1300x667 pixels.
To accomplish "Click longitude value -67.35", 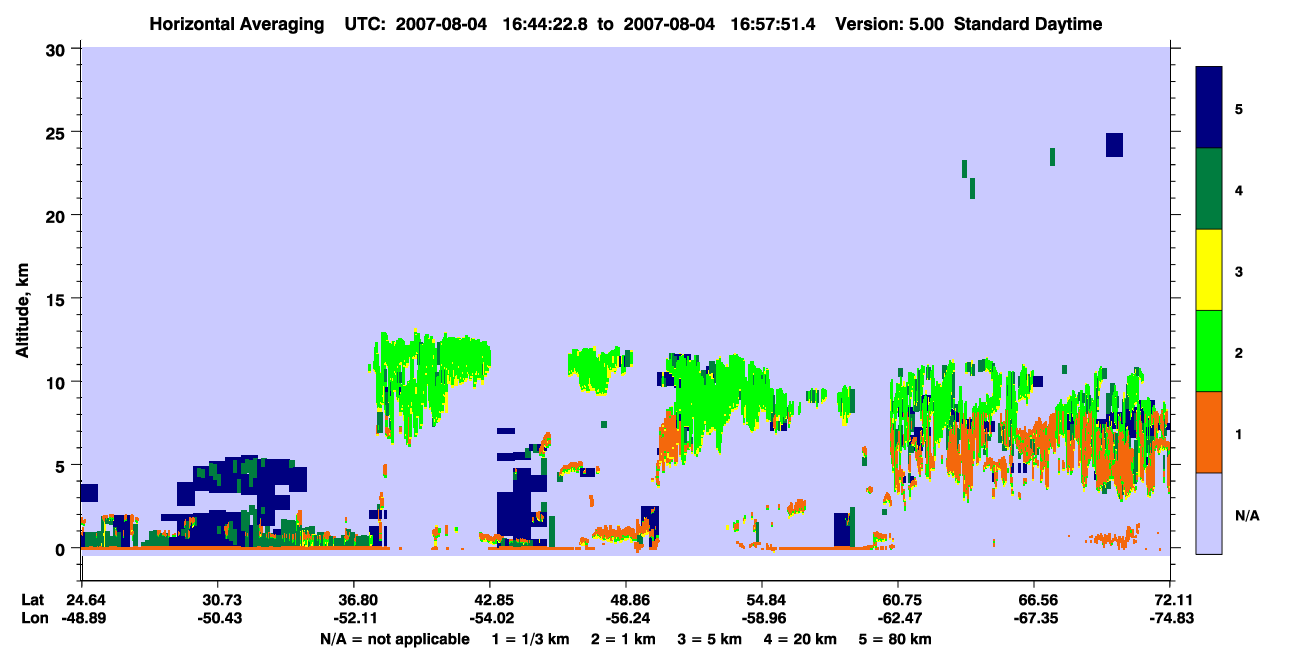I will 1034,619.
